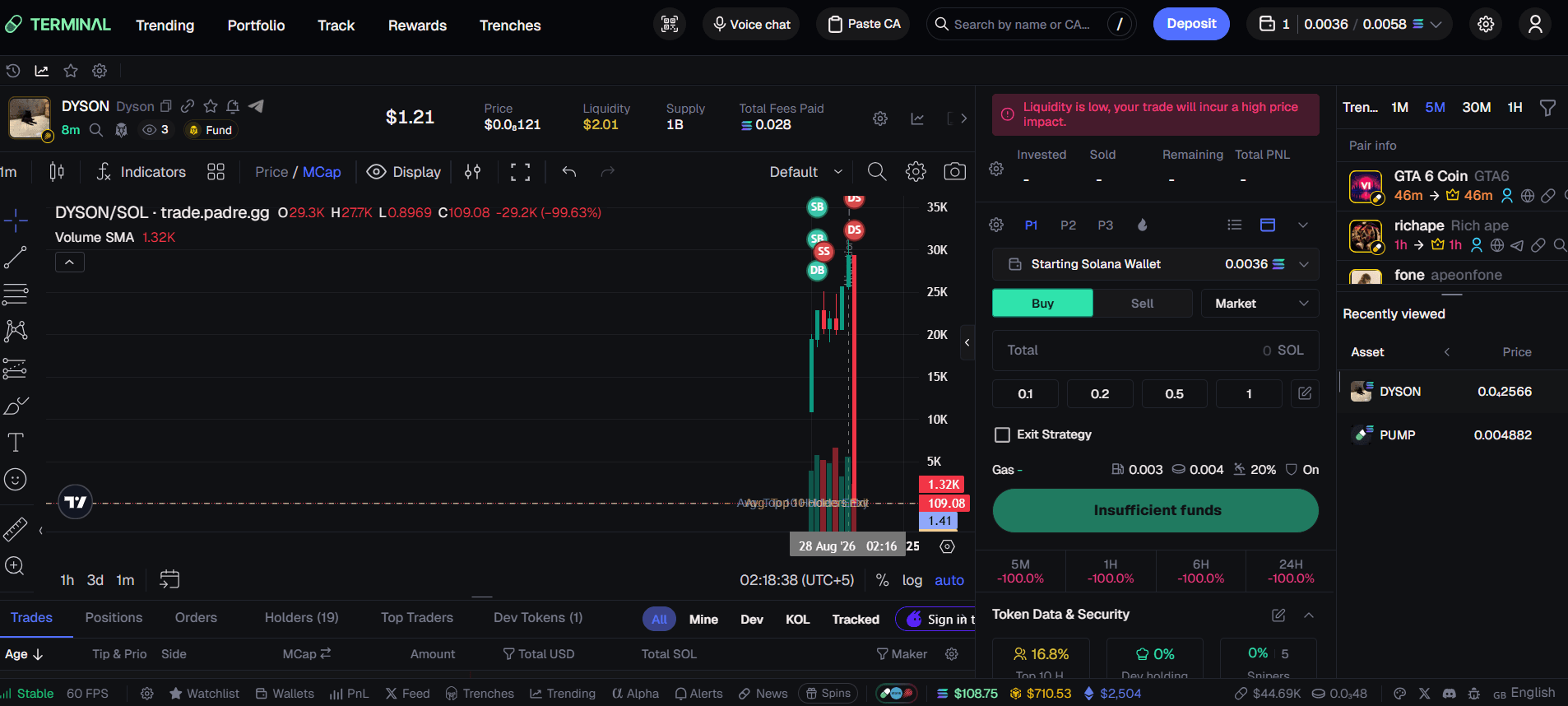
Task: Expand the Starting Solana Wallet selector
Action: (x=1155, y=264)
